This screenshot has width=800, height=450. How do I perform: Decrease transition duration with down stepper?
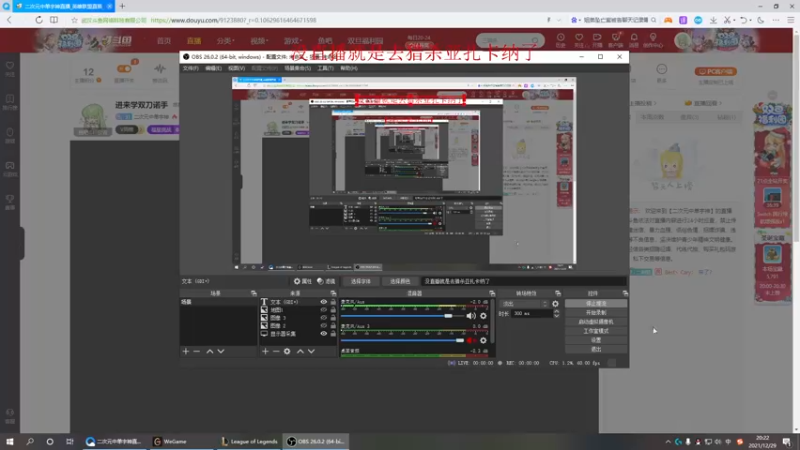point(557,316)
